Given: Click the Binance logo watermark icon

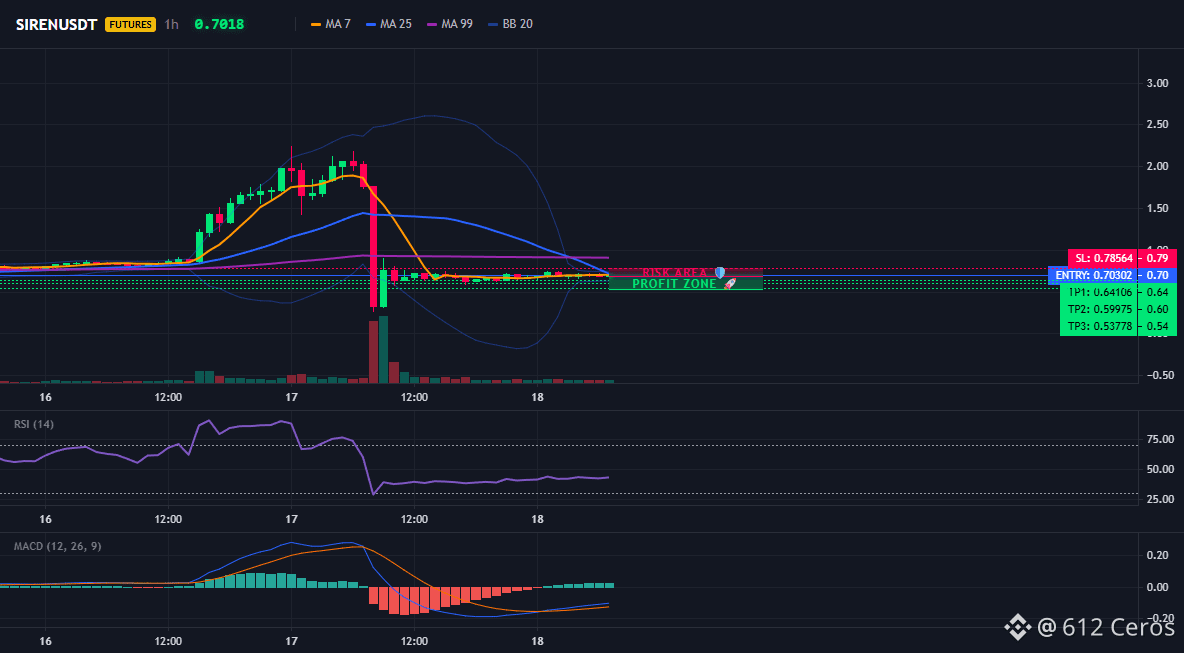Looking at the screenshot, I should [x=1017, y=626].
